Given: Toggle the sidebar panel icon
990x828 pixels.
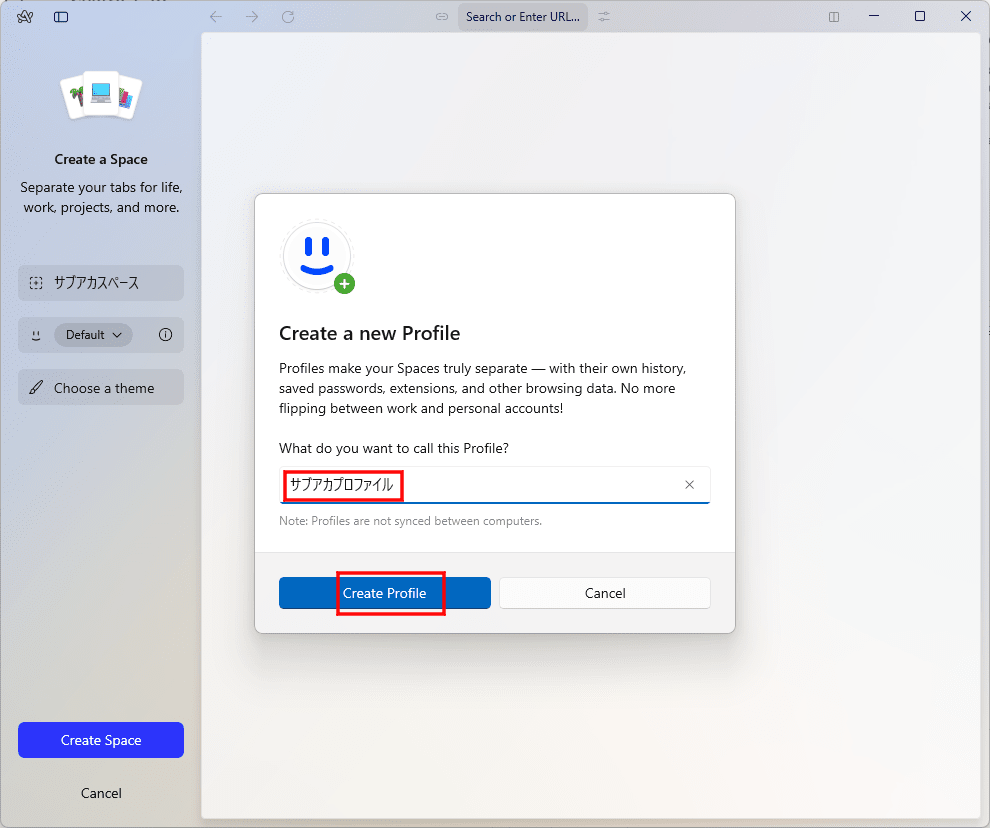Looking at the screenshot, I should pos(61,17).
